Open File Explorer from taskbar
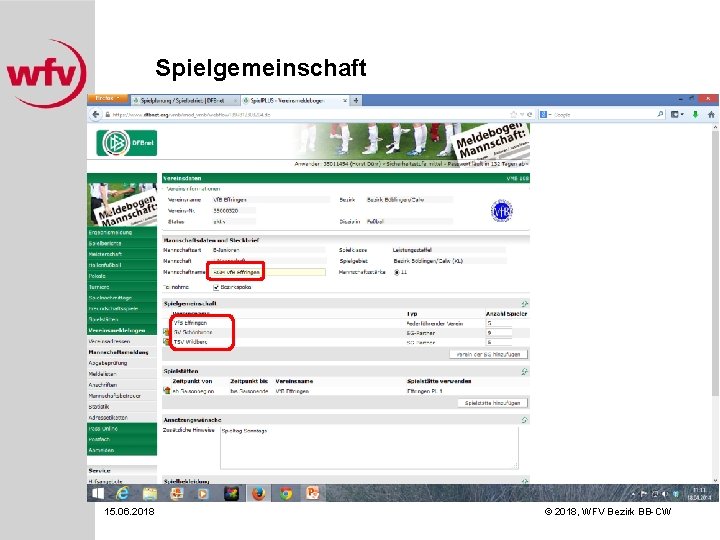 pyautogui.click(x=150, y=494)
